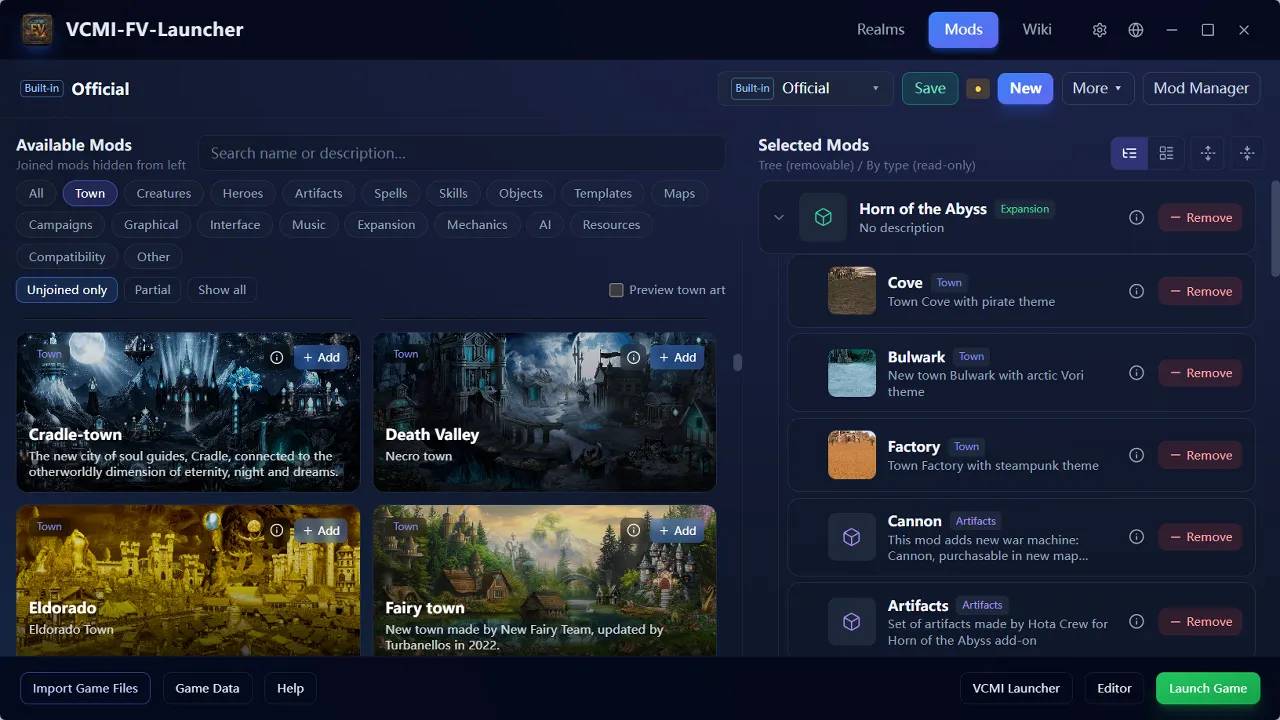Open the Mod Manager
Viewport: 1280px width, 720px height.
(x=1201, y=88)
